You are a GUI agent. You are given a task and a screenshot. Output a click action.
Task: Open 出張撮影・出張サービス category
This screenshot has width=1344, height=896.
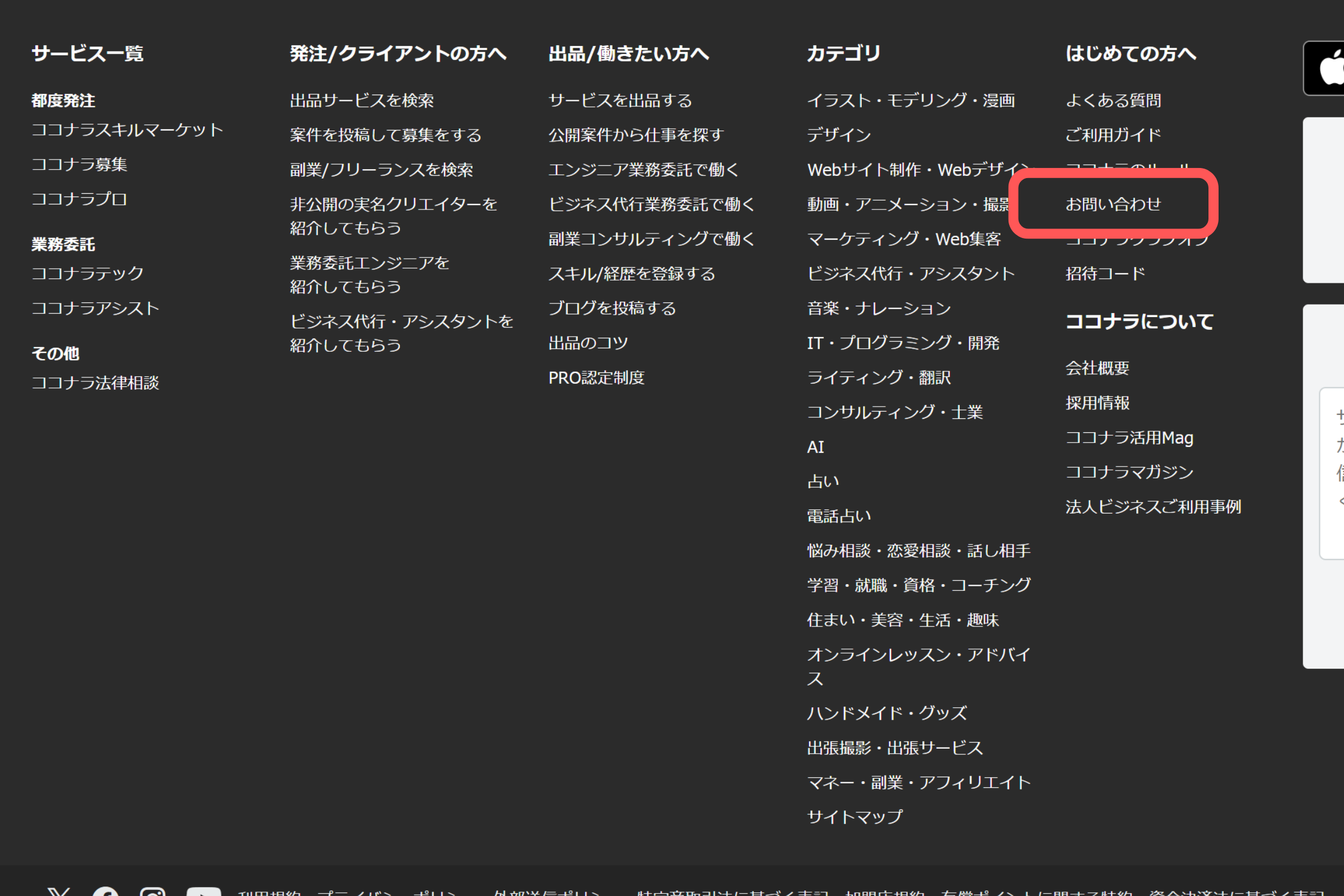point(895,748)
